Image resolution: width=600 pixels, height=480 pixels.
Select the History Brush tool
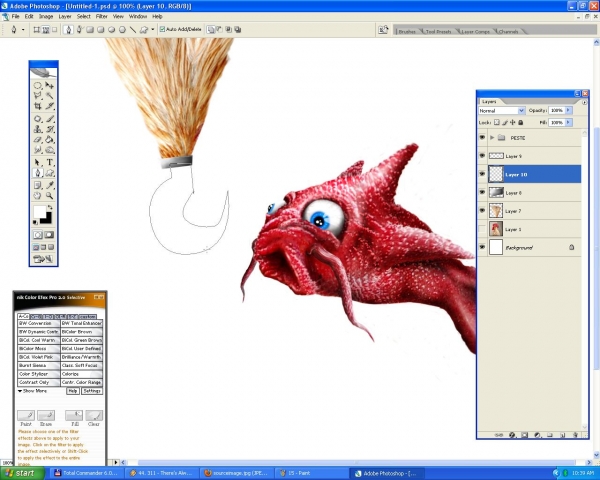click(x=50, y=129)
